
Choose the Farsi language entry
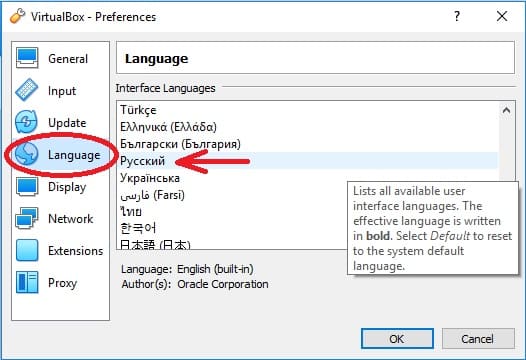pos(233,195)
